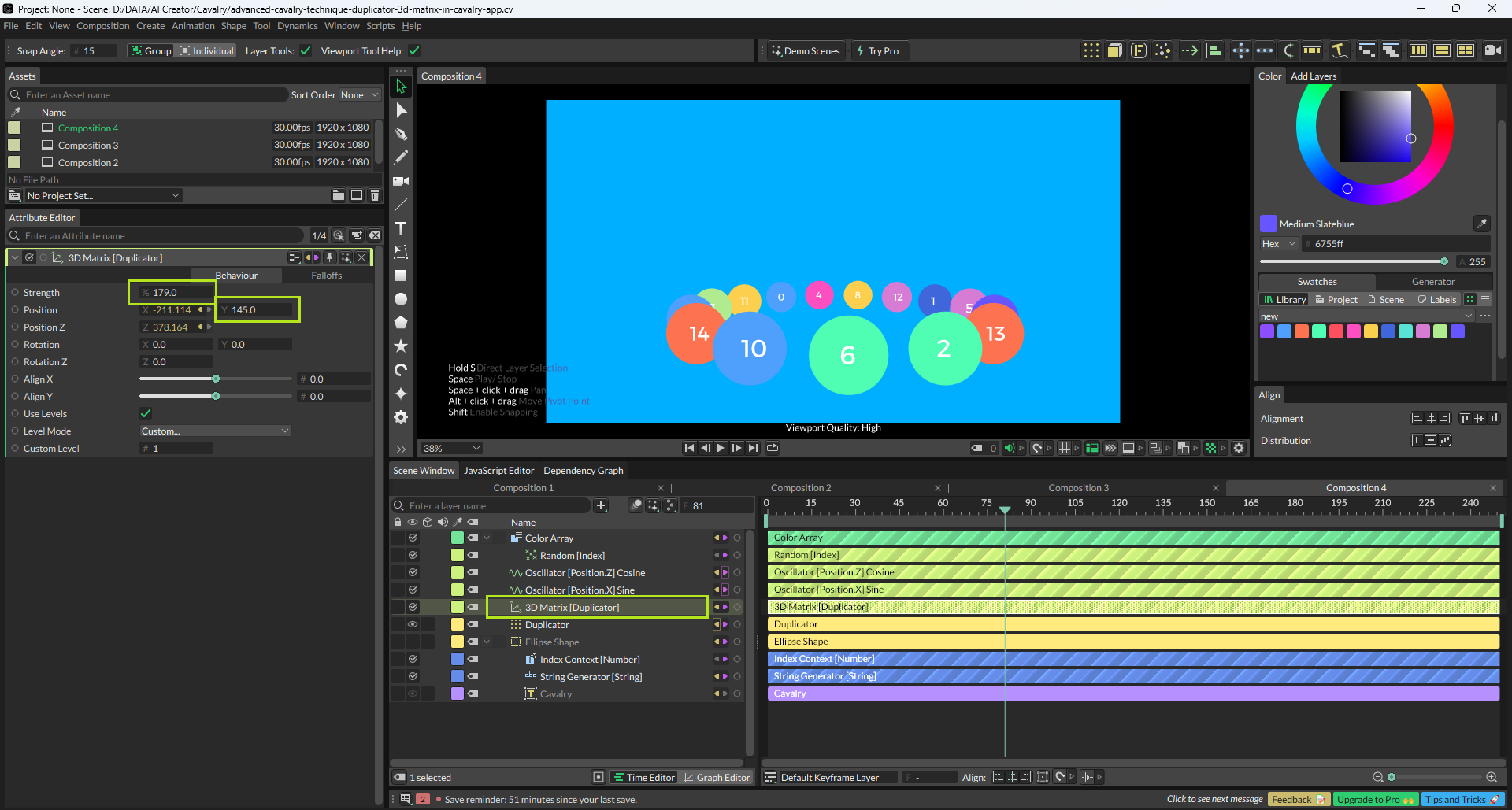Toggle Layer Tools checkbox
Screen dimensions: 1512x810
tap(306, 51)
